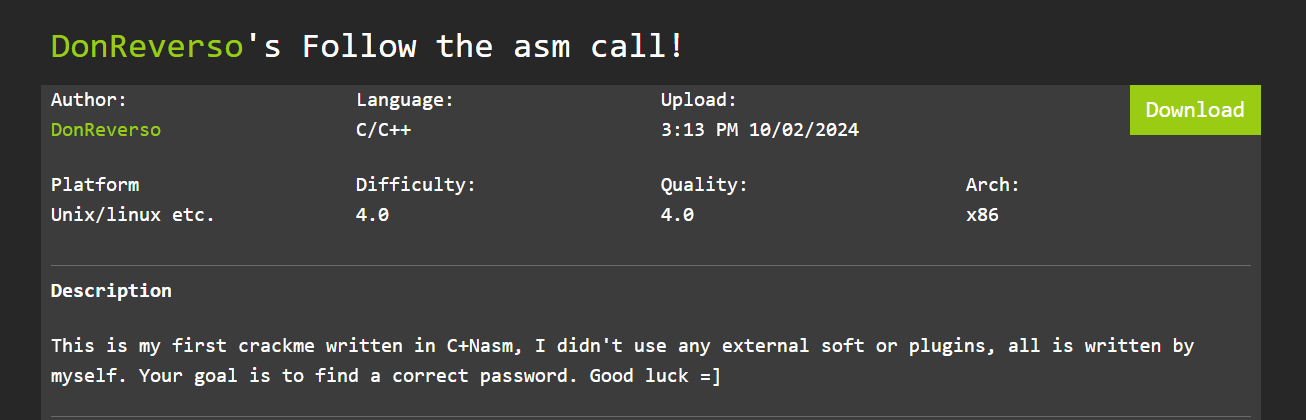Click the Quality: label
1306x420 pixels.
pos(704,185)
